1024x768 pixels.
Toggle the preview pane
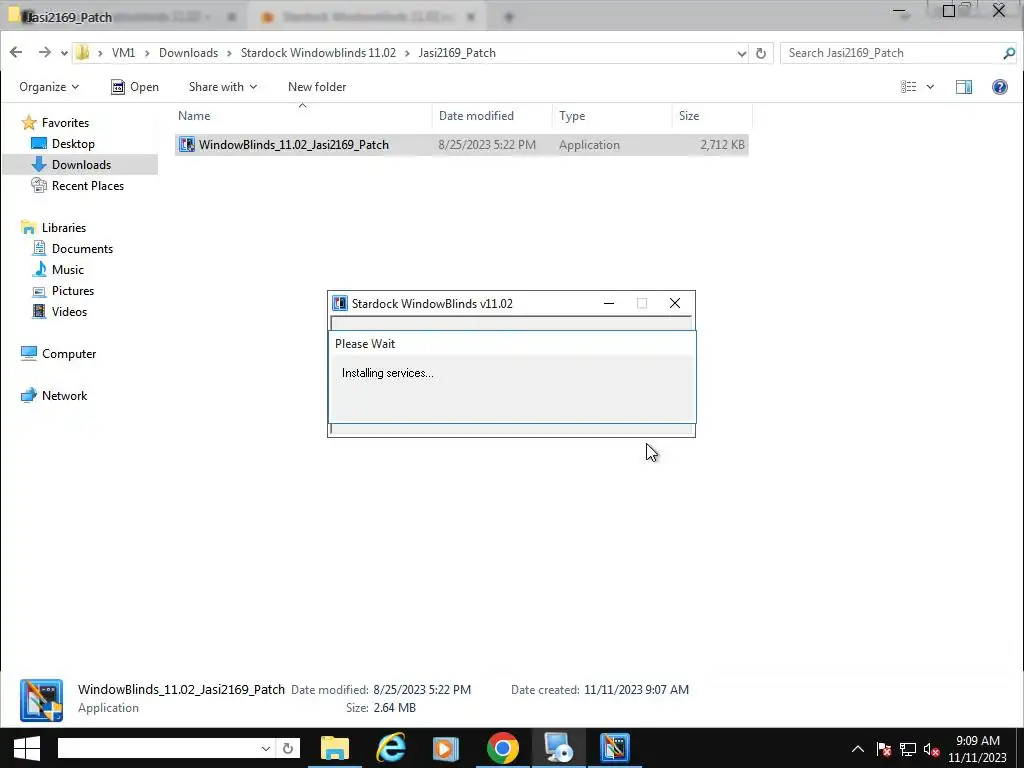pos(964,87)
